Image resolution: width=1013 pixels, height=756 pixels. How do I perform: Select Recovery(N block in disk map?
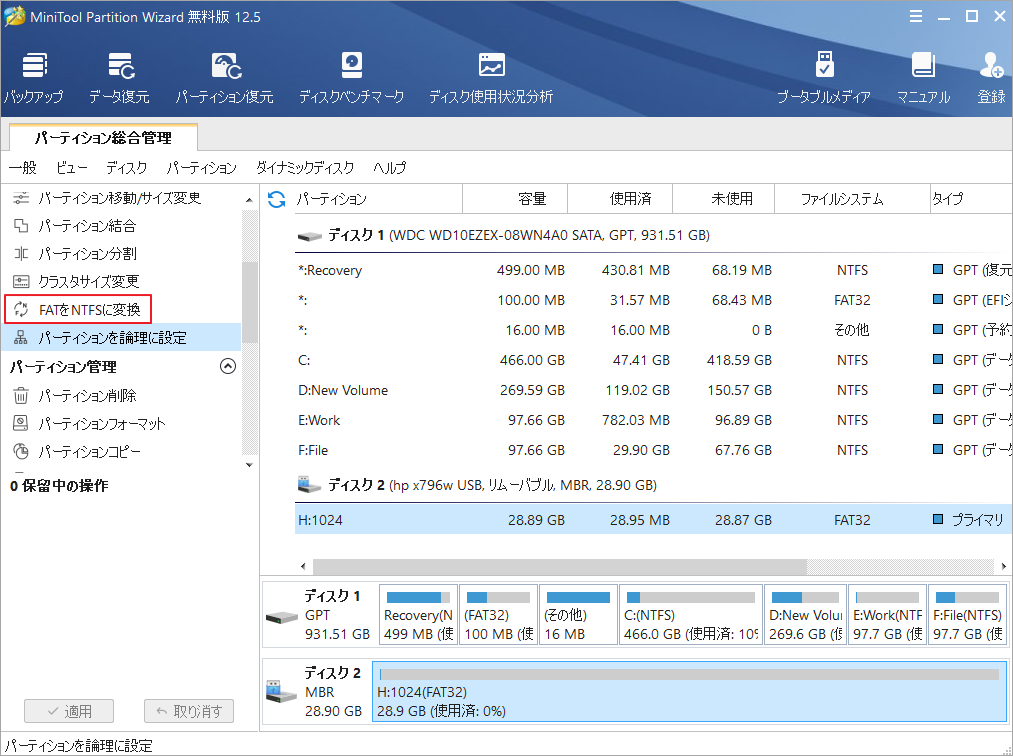(x=419, y=614)
